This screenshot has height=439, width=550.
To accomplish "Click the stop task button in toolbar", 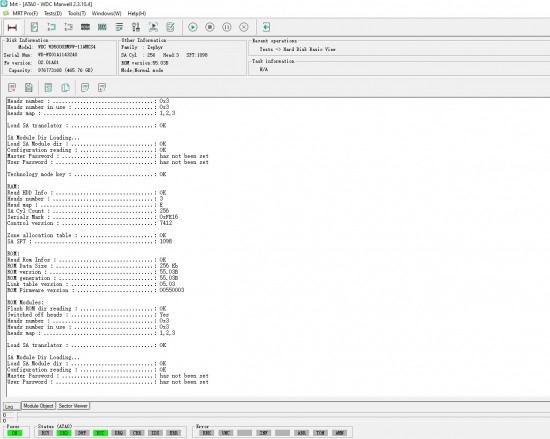I will tap(210, 27).
